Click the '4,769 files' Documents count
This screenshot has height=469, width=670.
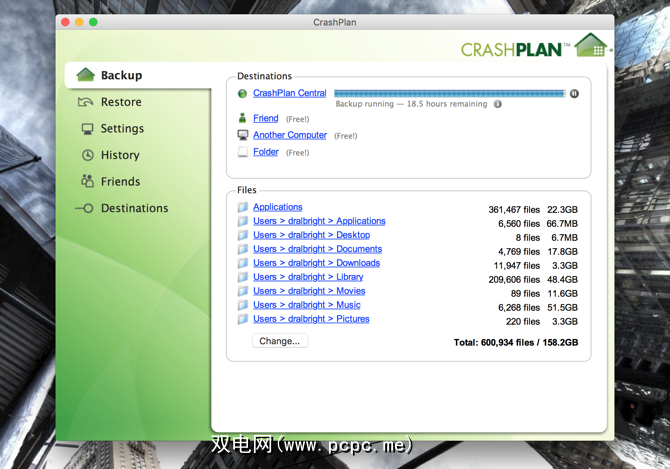519,252
